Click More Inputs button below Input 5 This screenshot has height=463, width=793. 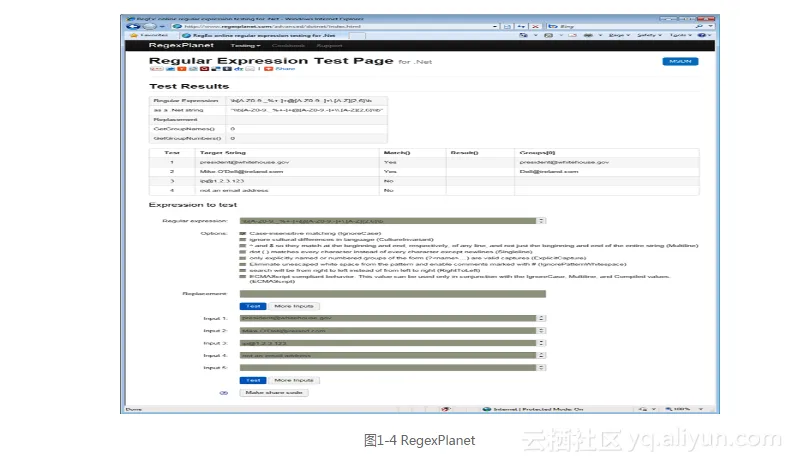[x=292, y=380]
